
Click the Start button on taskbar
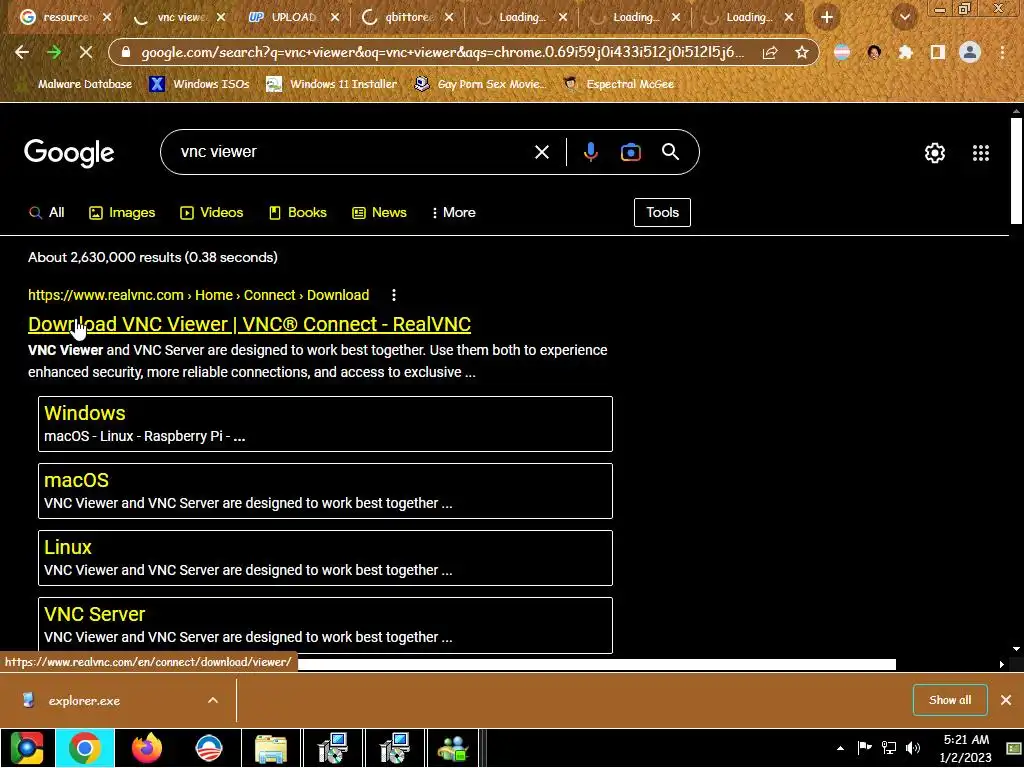tap(26, 748)
